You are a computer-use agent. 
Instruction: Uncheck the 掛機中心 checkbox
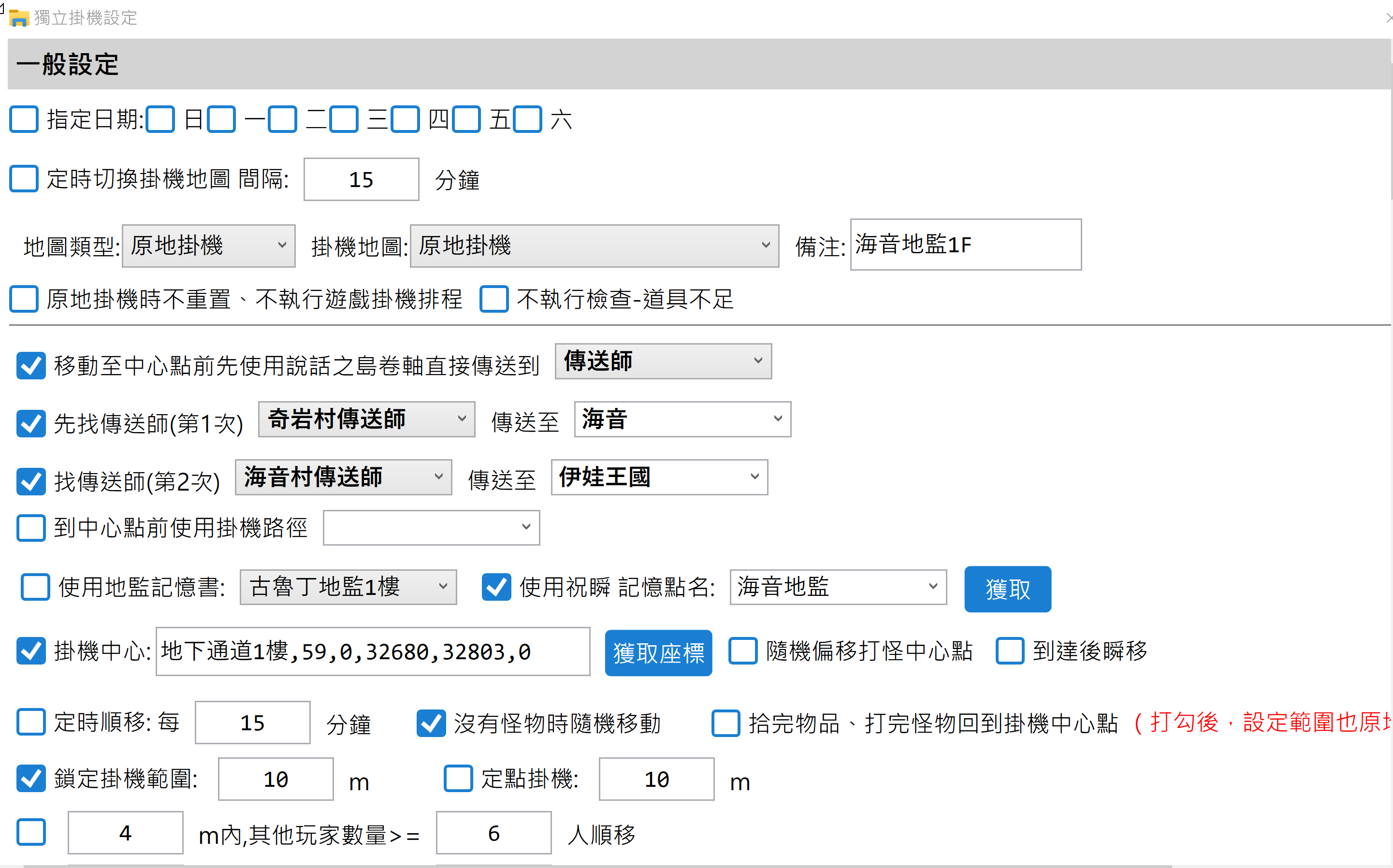tap(31, 651)
